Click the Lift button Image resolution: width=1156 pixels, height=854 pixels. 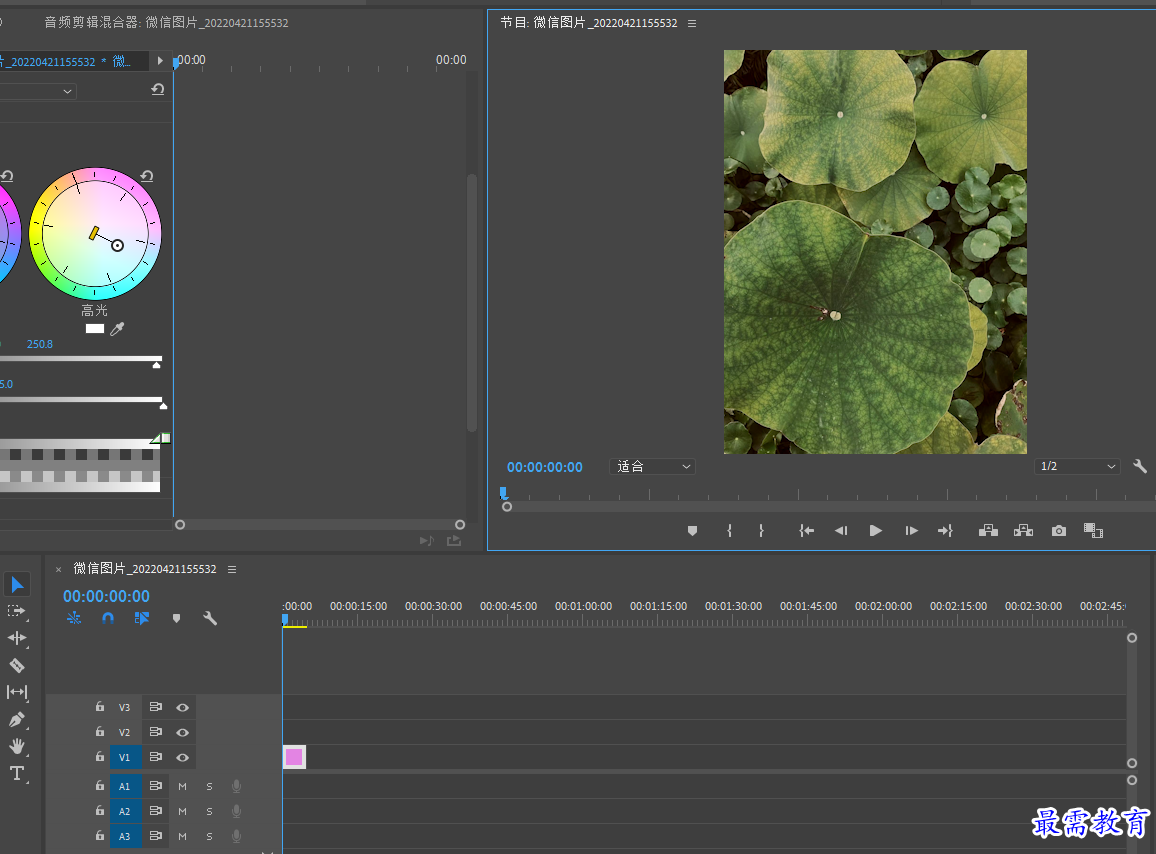tap(988, 530)
